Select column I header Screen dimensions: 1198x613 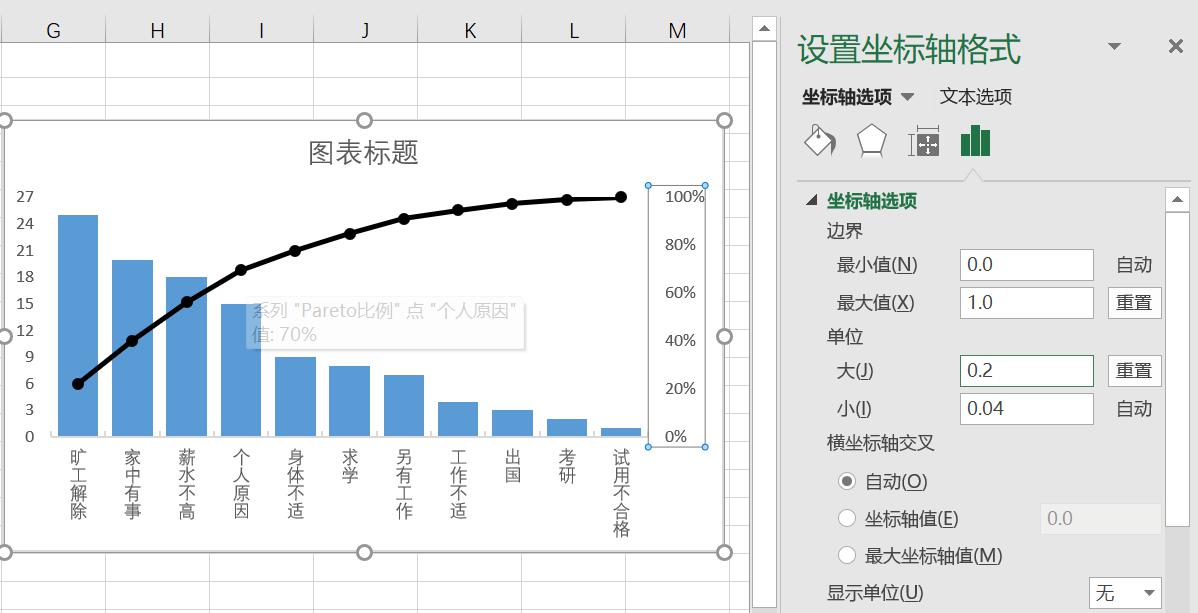pyautogui.click(x=261, y=31)
